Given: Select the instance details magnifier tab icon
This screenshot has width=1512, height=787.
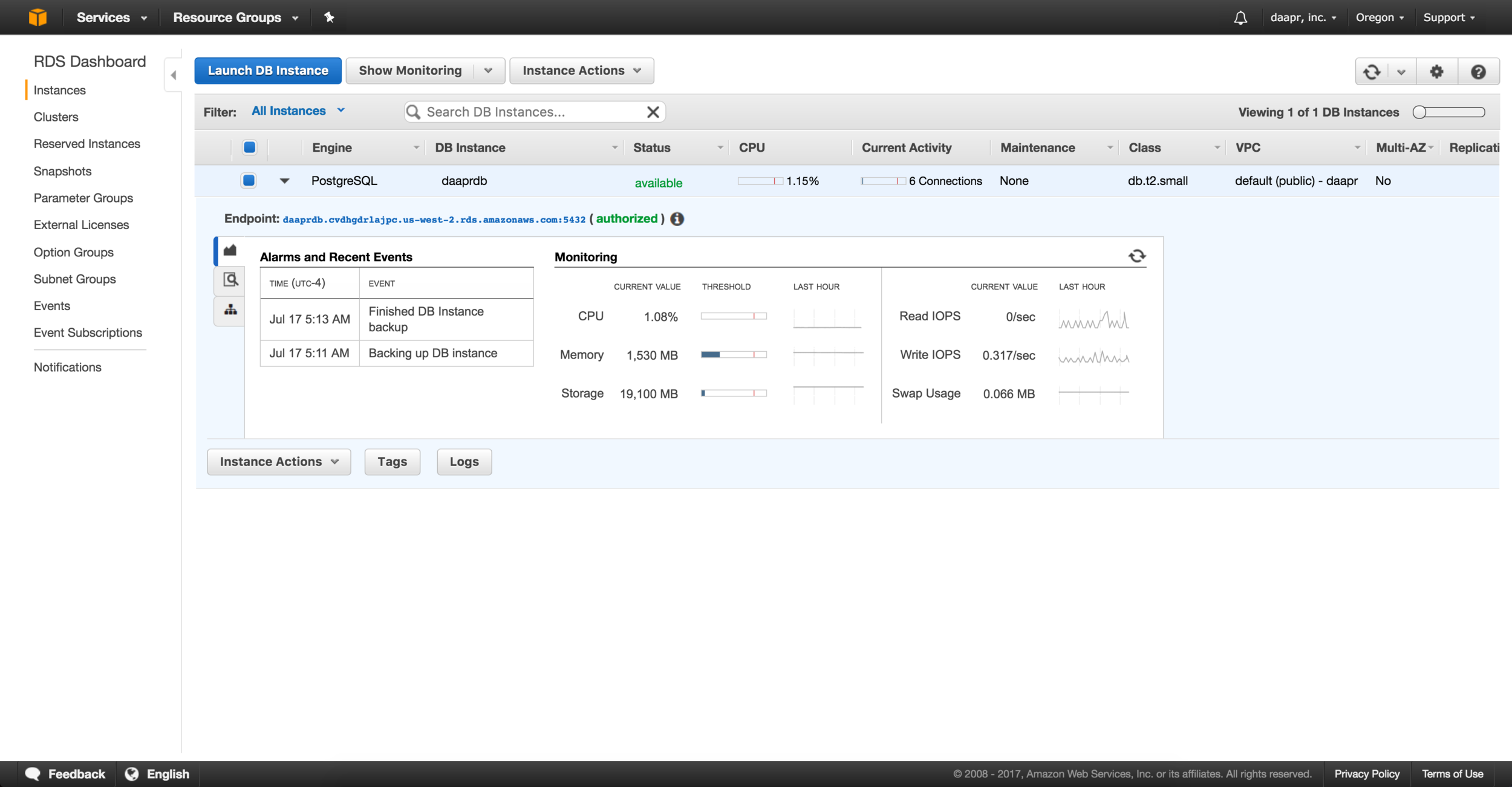Looking at the screenshot, I should pos(230,280).
